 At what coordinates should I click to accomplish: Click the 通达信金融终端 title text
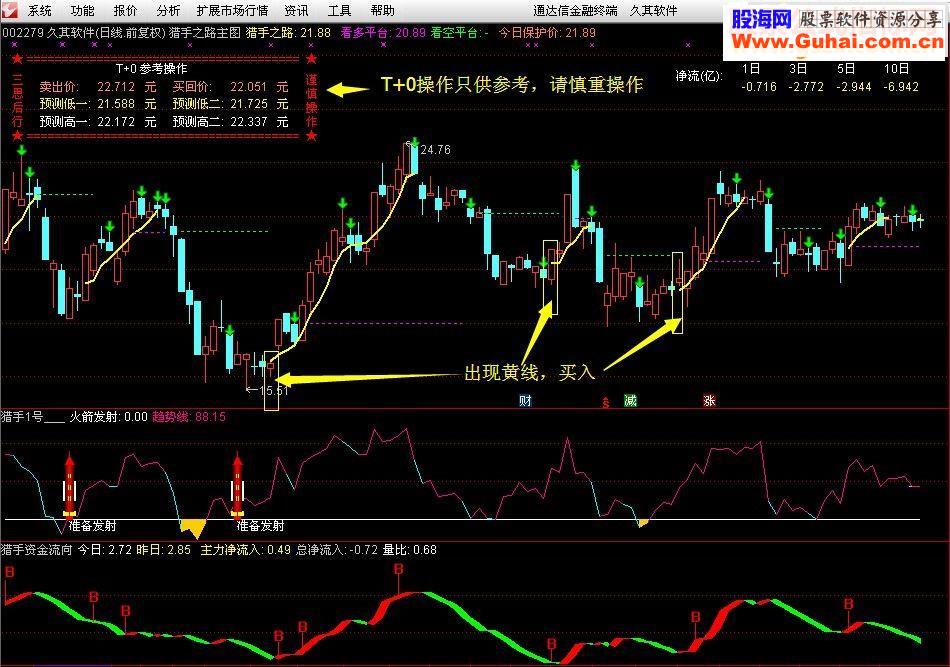(x=576, y=10)
